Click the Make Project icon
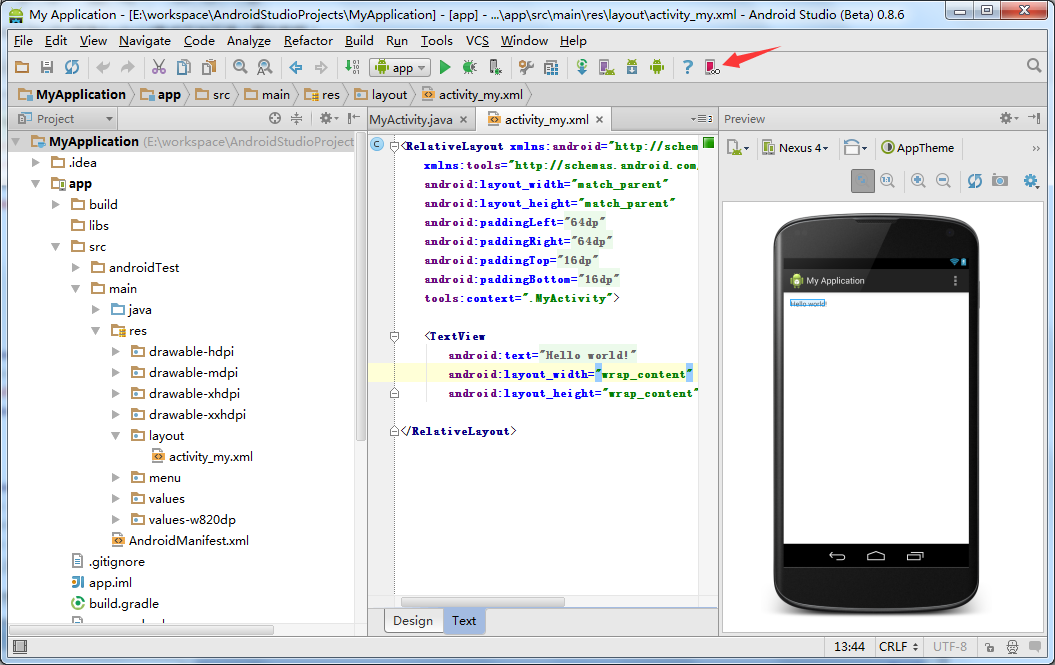Viewport: 1055px width, 665px height. [x=352, y=67]
